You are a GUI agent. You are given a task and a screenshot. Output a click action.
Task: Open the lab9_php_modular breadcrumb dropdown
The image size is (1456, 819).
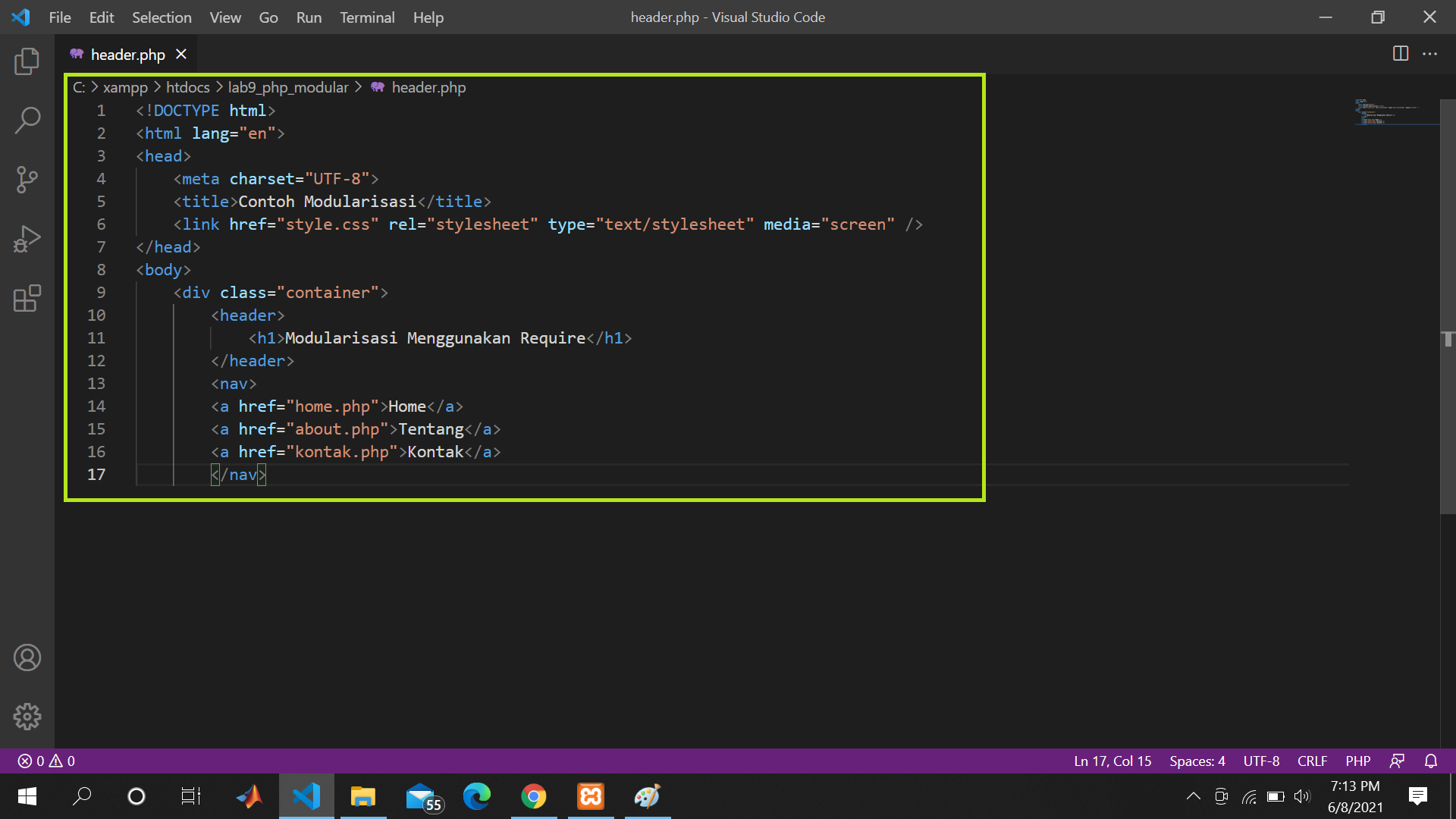[x=288, y=87]
